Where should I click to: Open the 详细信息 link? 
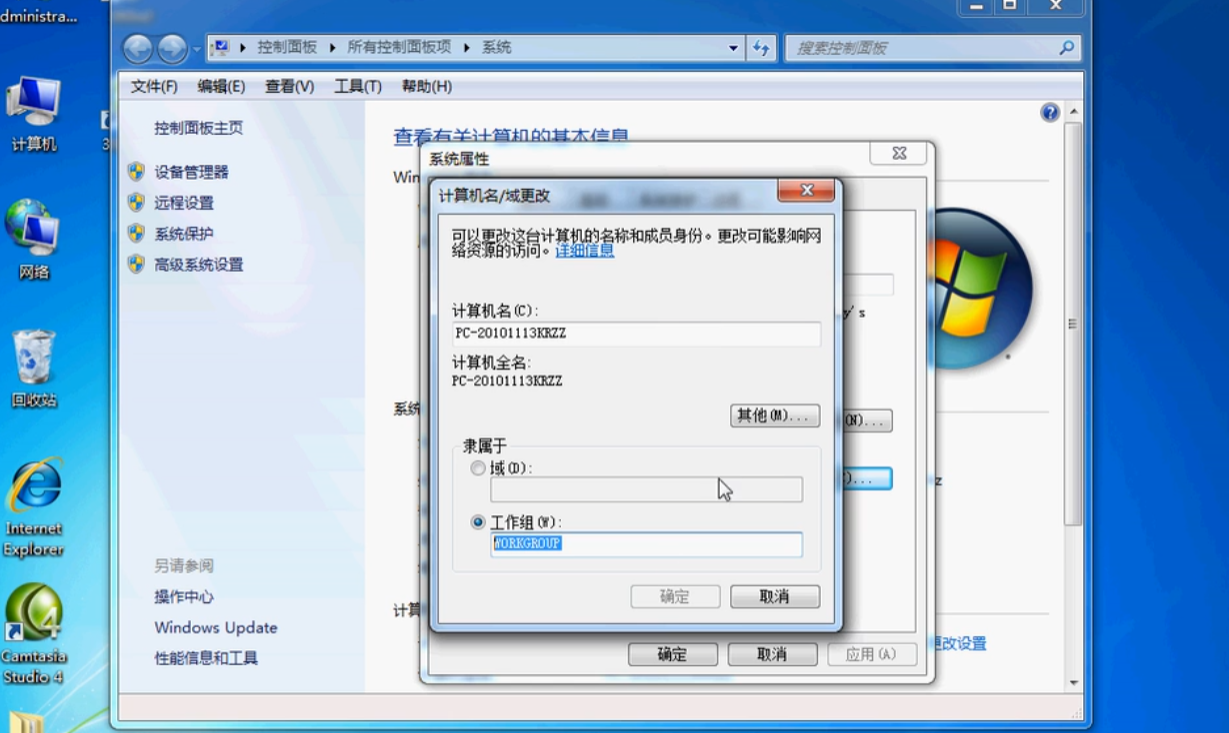pos(585,251)
